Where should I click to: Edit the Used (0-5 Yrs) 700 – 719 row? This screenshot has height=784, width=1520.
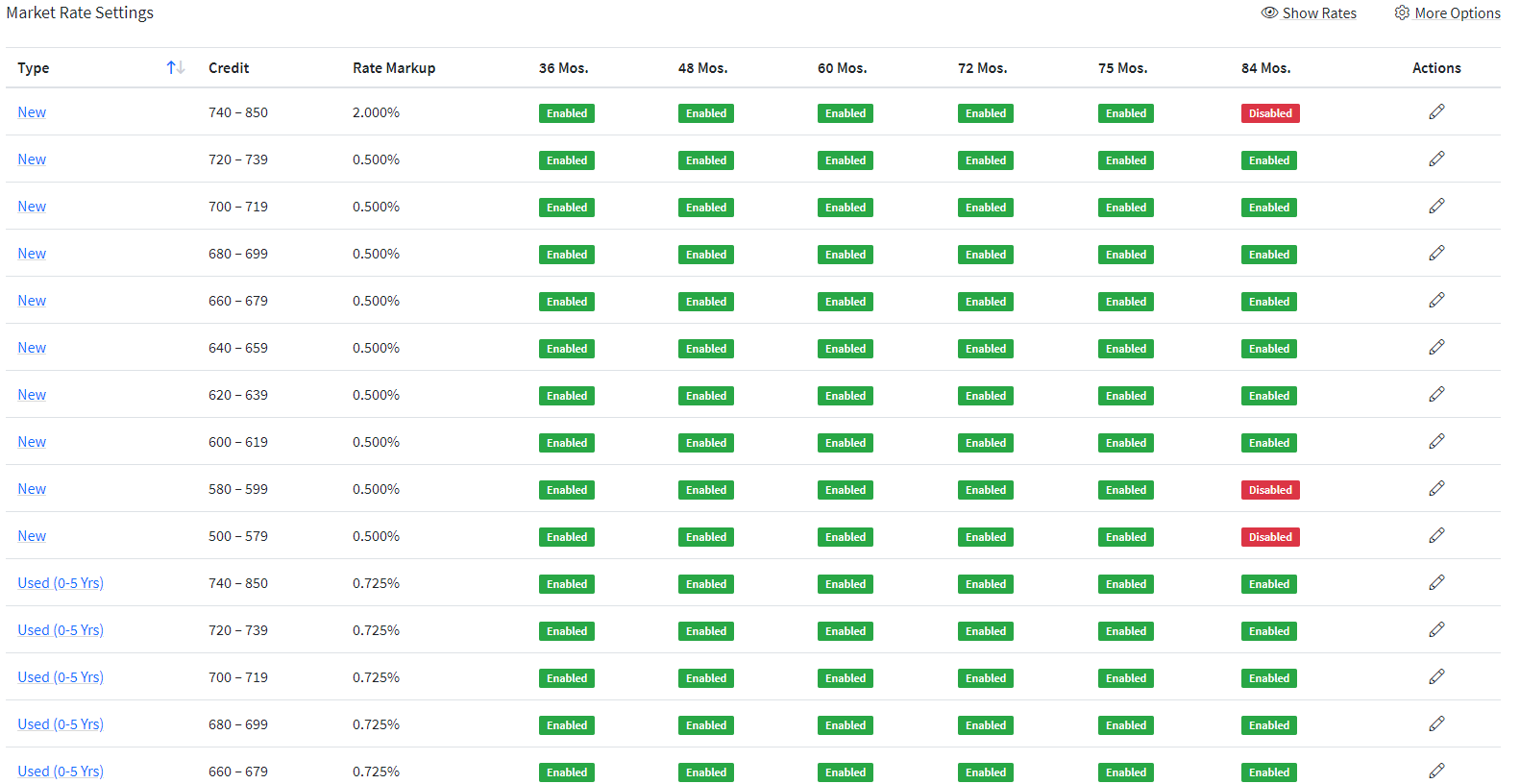(x=1436, y=677)
